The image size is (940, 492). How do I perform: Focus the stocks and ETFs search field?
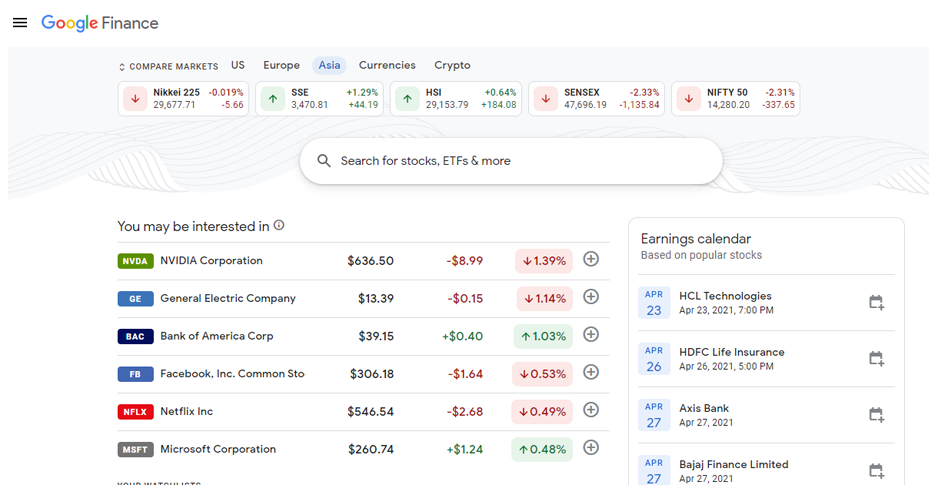click(511, 161)
